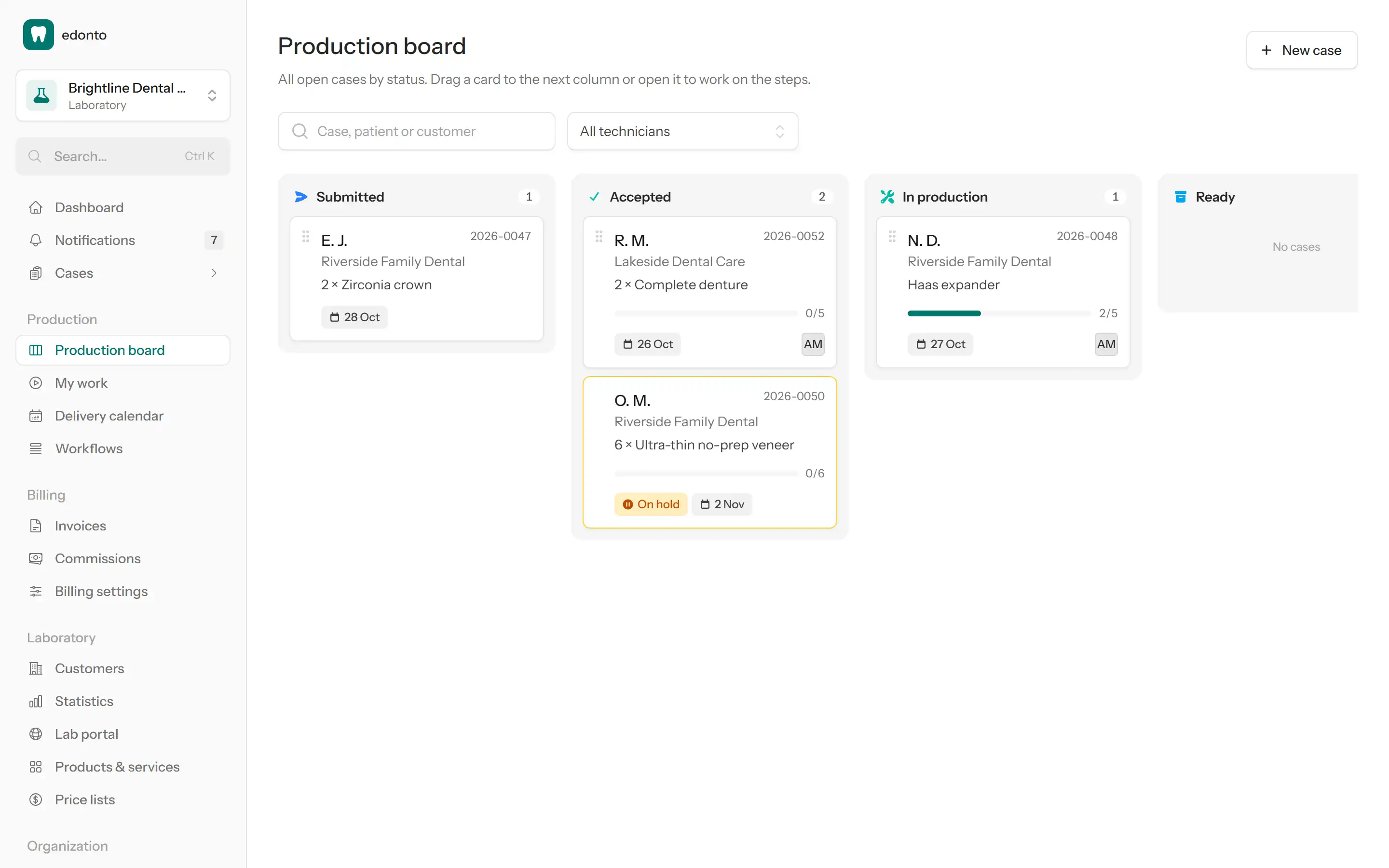Click the My work play icon

(x=36, y=383)
